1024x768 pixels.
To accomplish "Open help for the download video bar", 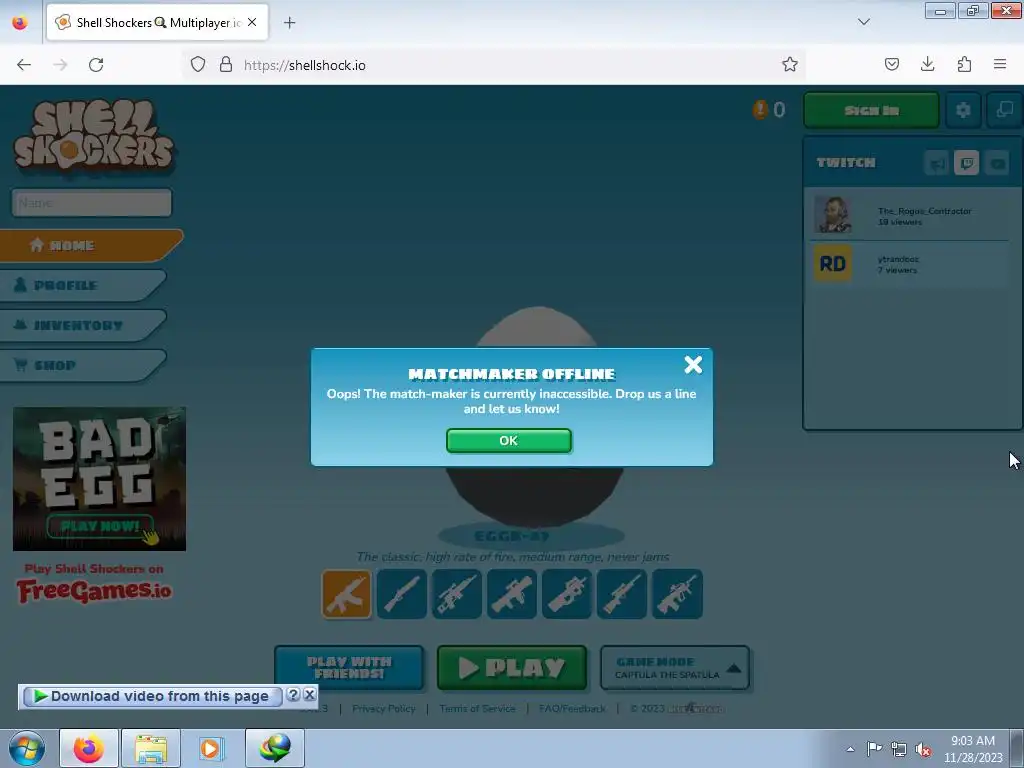I will click(293, 695).
